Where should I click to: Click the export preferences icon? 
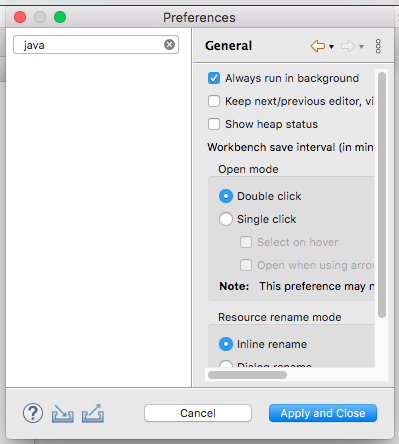(93, 413)
